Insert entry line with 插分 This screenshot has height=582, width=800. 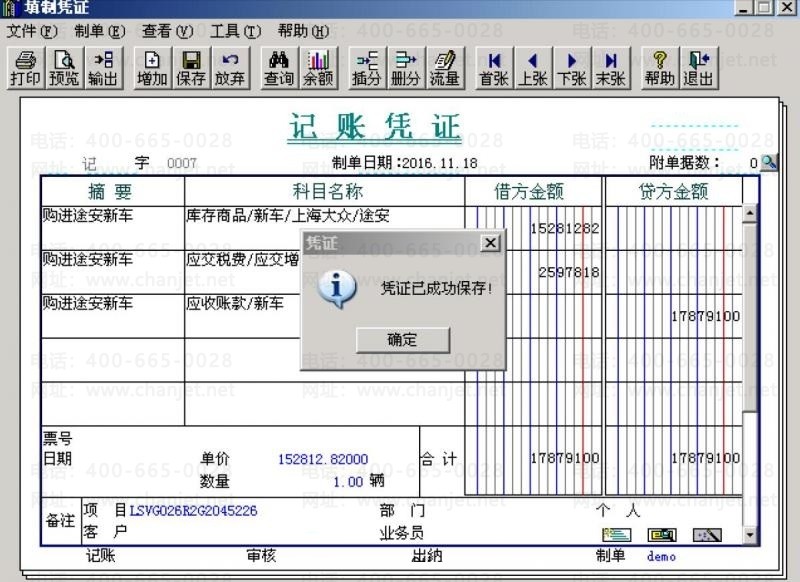(367, 68)
